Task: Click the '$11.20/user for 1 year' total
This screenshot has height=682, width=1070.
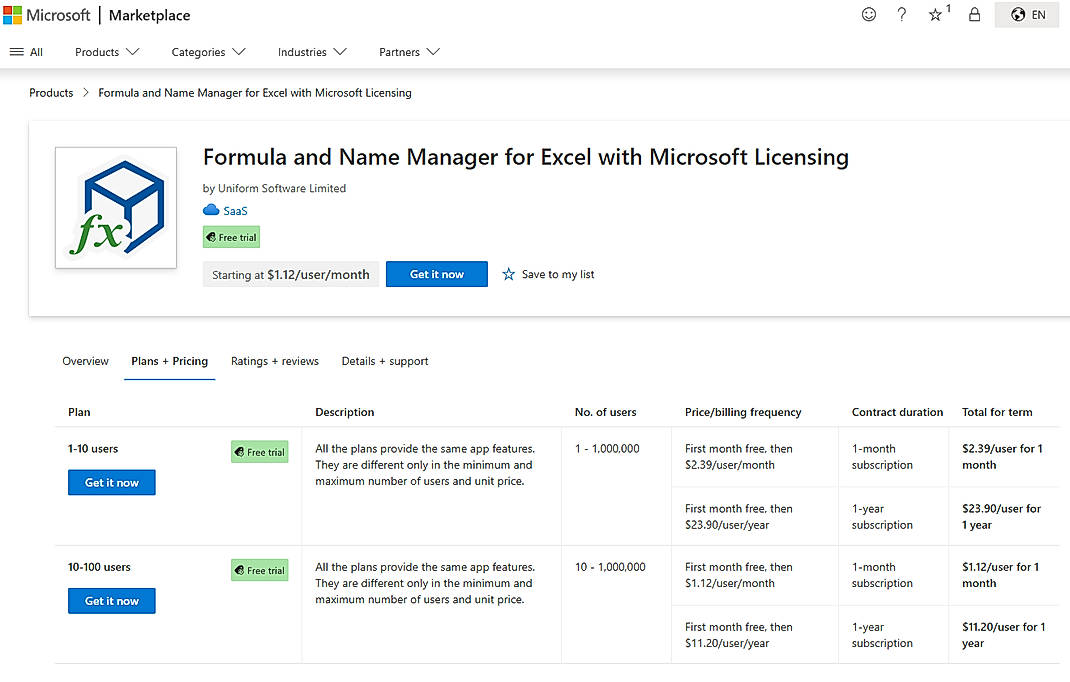Action: click(x=1003, y=635)
